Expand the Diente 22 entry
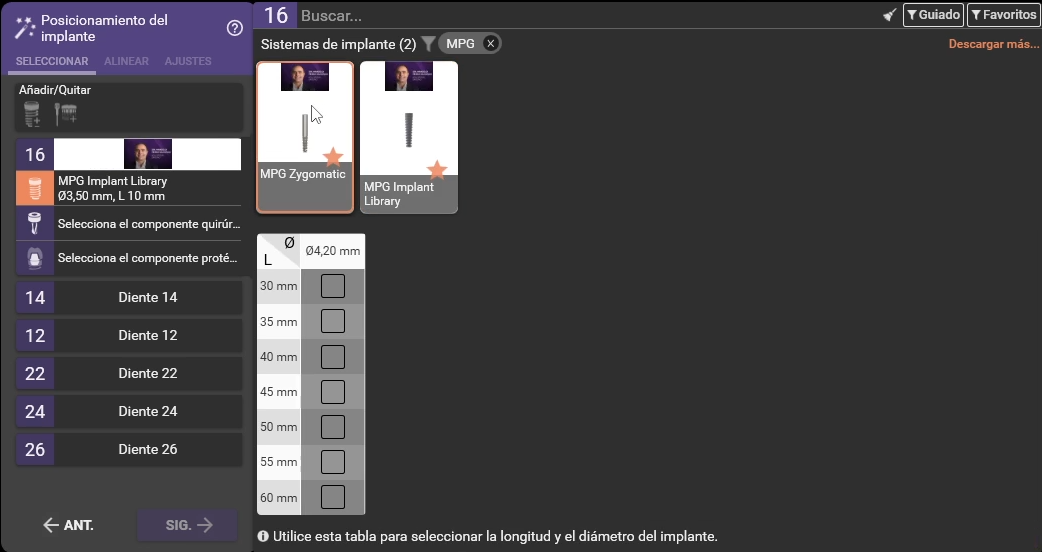The image size is (1042, 552). [x=147, y=373]
